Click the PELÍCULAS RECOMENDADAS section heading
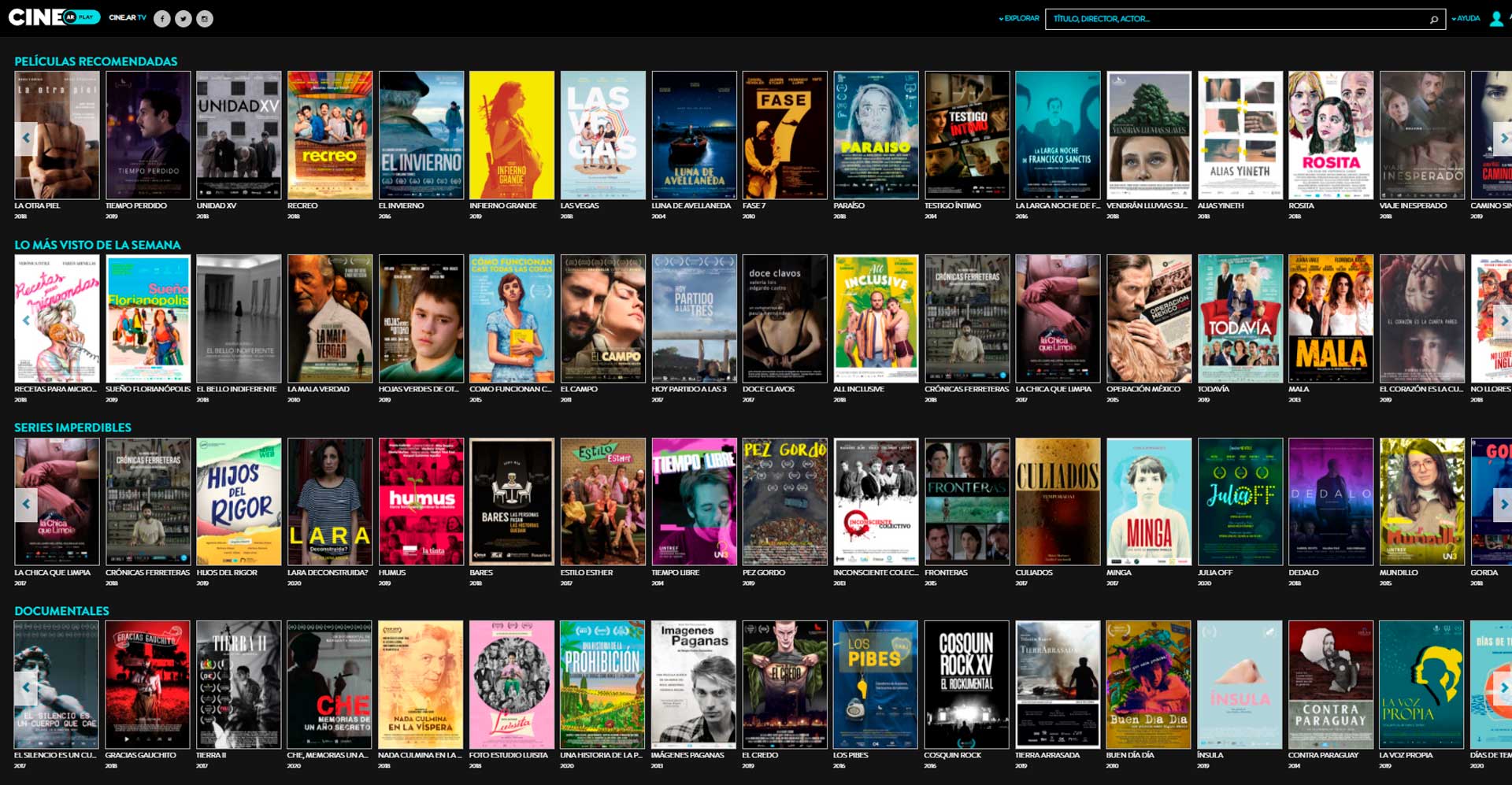This screenshot has width=1512, height=785. pyautogui.click(x=94, y=61)
